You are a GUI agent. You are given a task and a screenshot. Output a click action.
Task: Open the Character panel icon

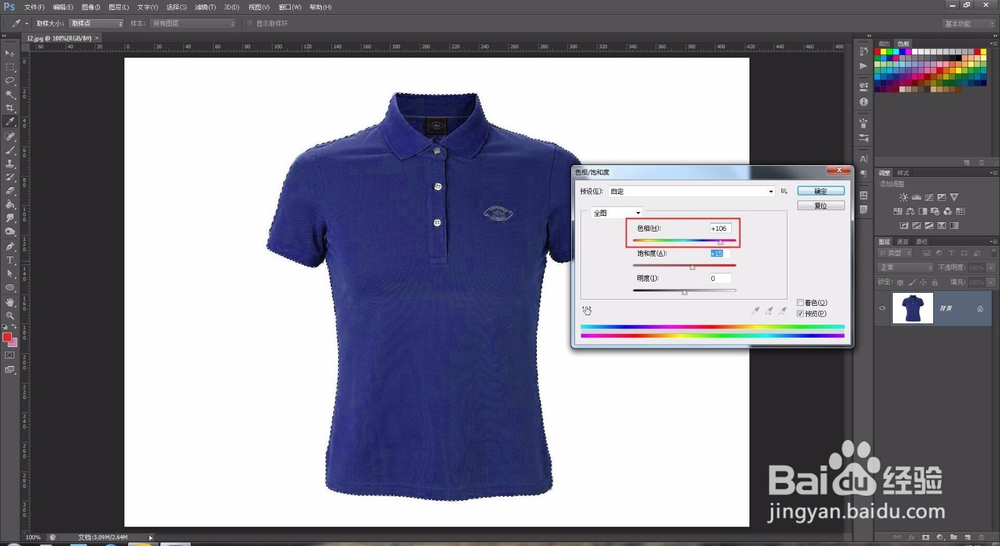[864, 159]
